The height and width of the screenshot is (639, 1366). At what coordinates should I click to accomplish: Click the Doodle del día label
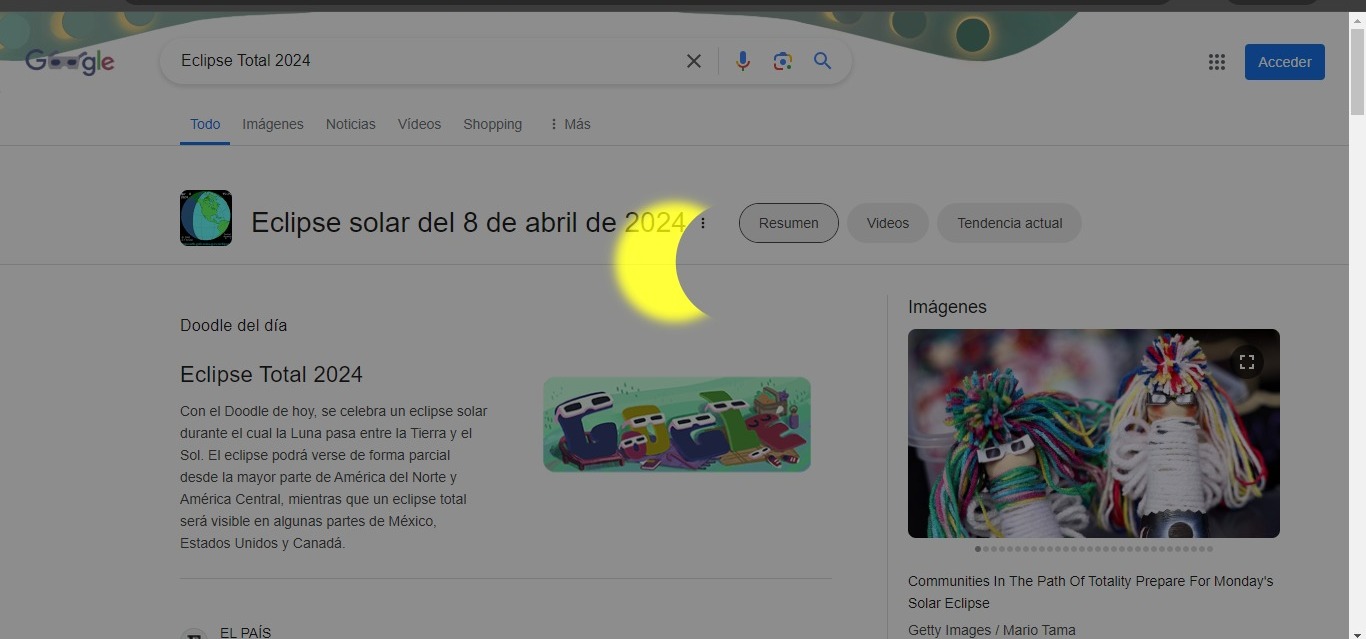tap(233, 325)
